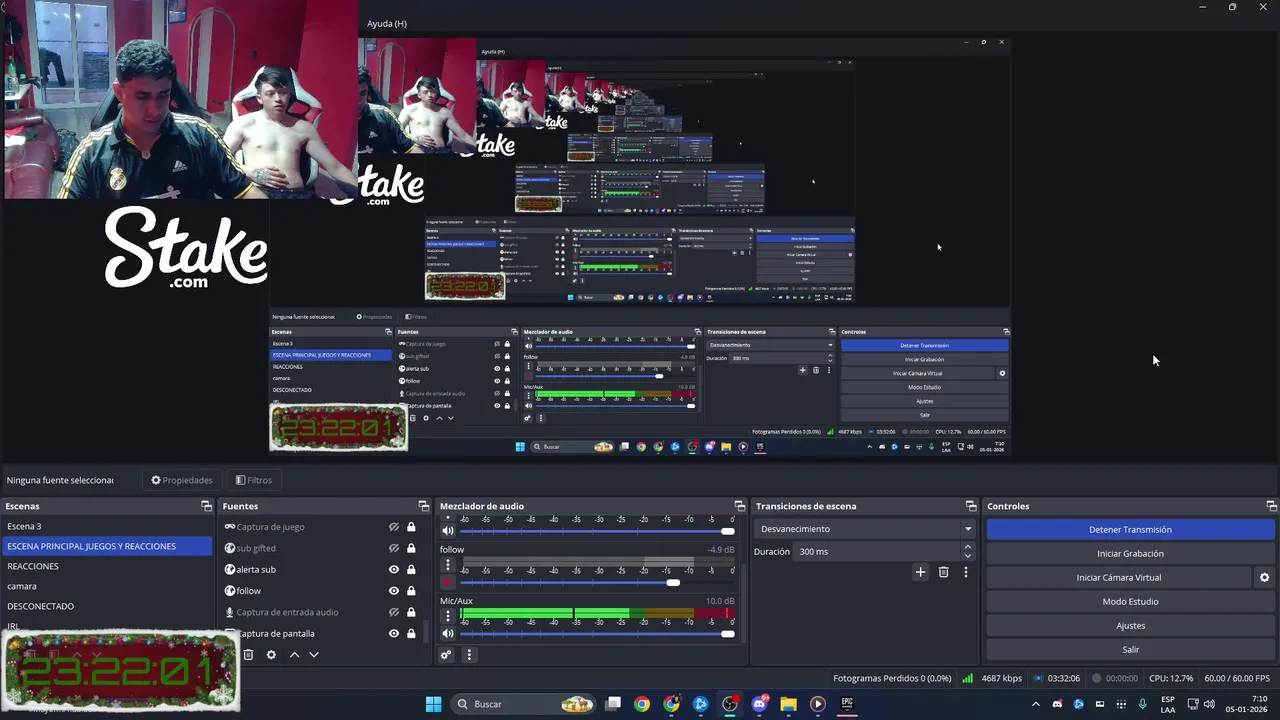This screenshot has width=1280, height=720.
Task: Decrease the Duración value with down arrow
Action: [967, 556]
